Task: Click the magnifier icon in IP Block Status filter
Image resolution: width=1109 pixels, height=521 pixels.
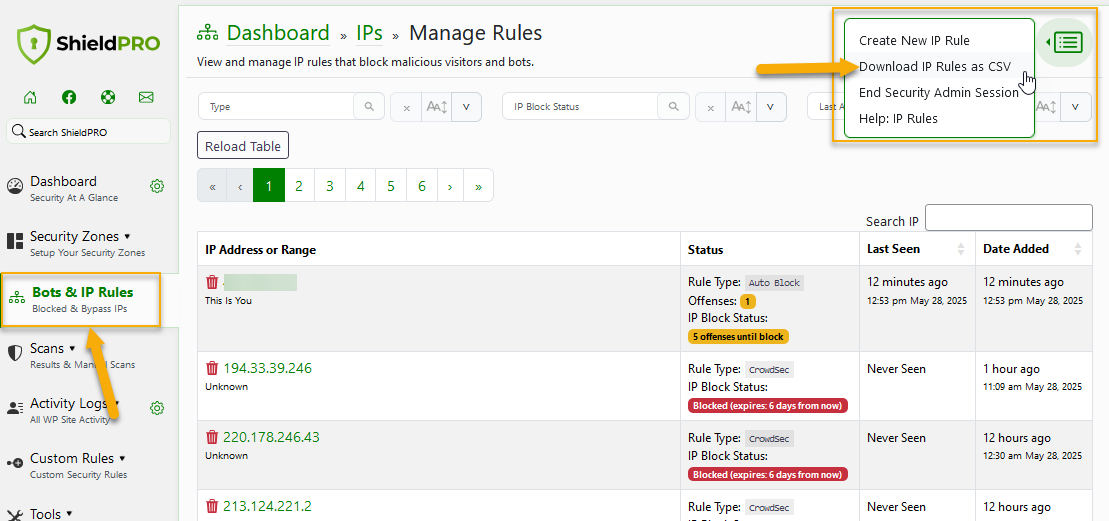Action: point(673,107)
